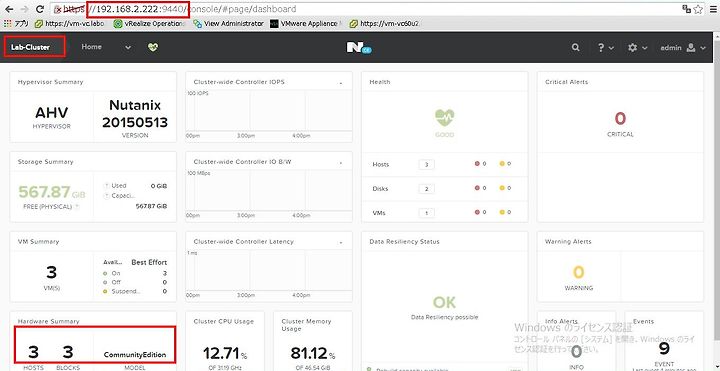
Task: Click the Home menu chevron arrow
Action: (x=128, y=47)
